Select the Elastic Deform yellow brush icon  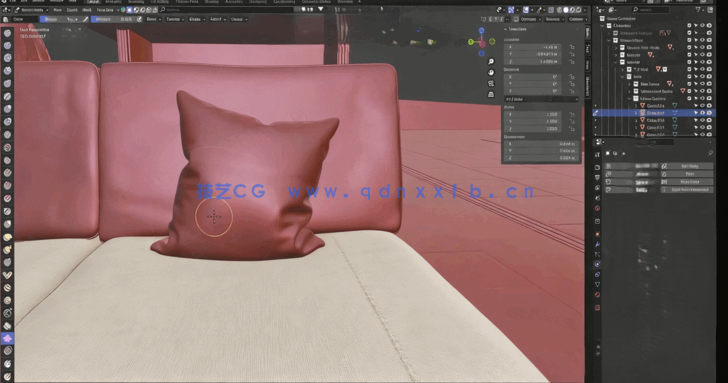point(7,237)
